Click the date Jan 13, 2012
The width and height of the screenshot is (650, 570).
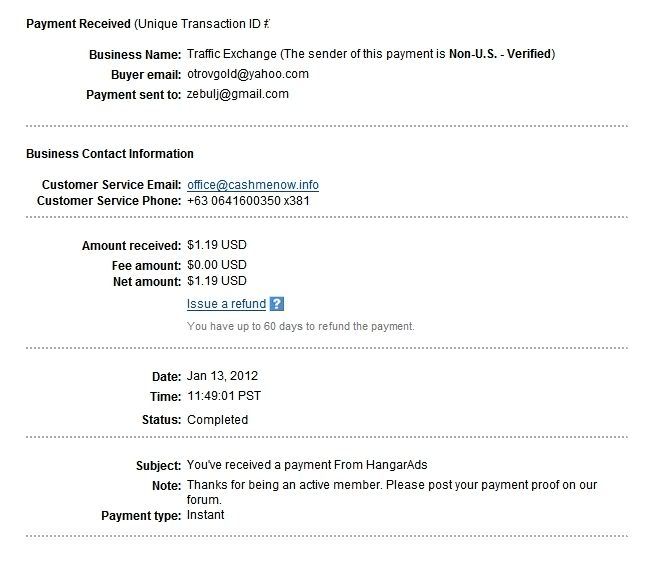coord(222,376)
